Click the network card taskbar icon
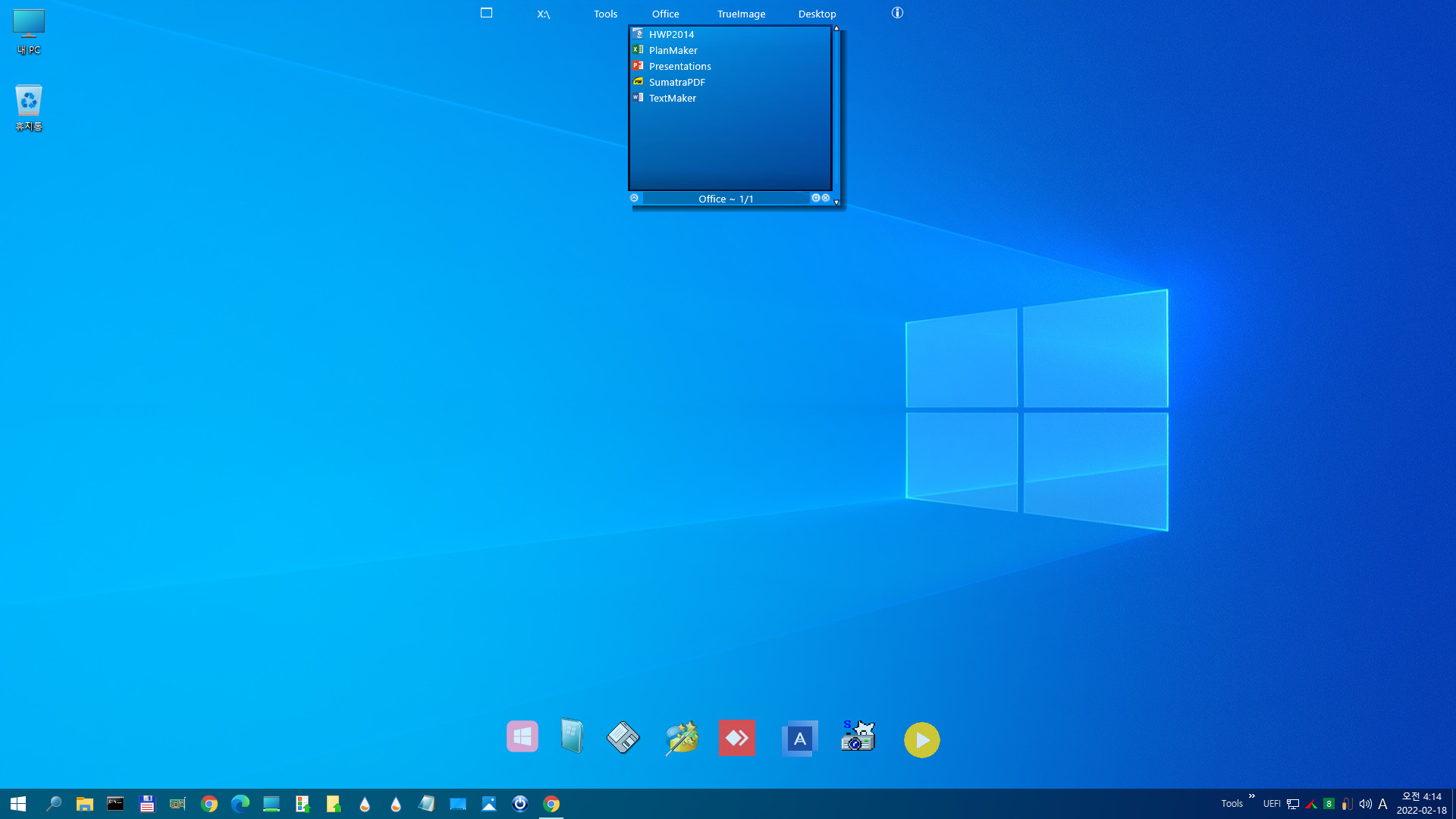1456x819 pixels. tap(177, 804)
